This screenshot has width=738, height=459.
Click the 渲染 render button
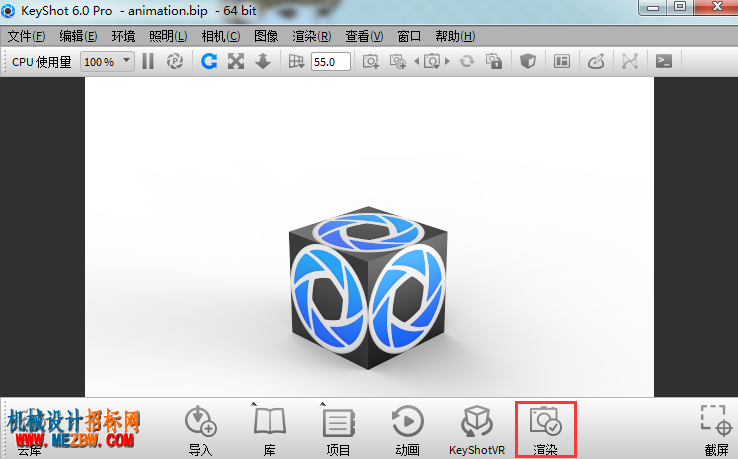(x=545, y=429)
